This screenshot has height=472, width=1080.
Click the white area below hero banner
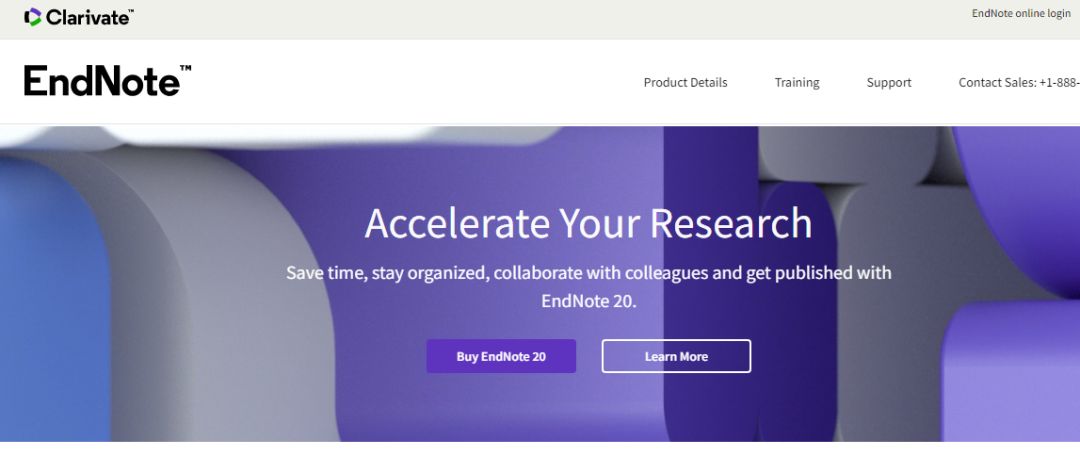click(540, 457)
